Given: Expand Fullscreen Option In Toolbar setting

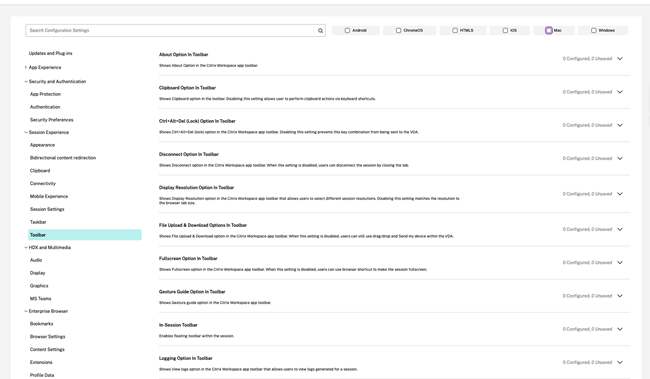Looking at the screenshot, I should click(x=620, y=262).
